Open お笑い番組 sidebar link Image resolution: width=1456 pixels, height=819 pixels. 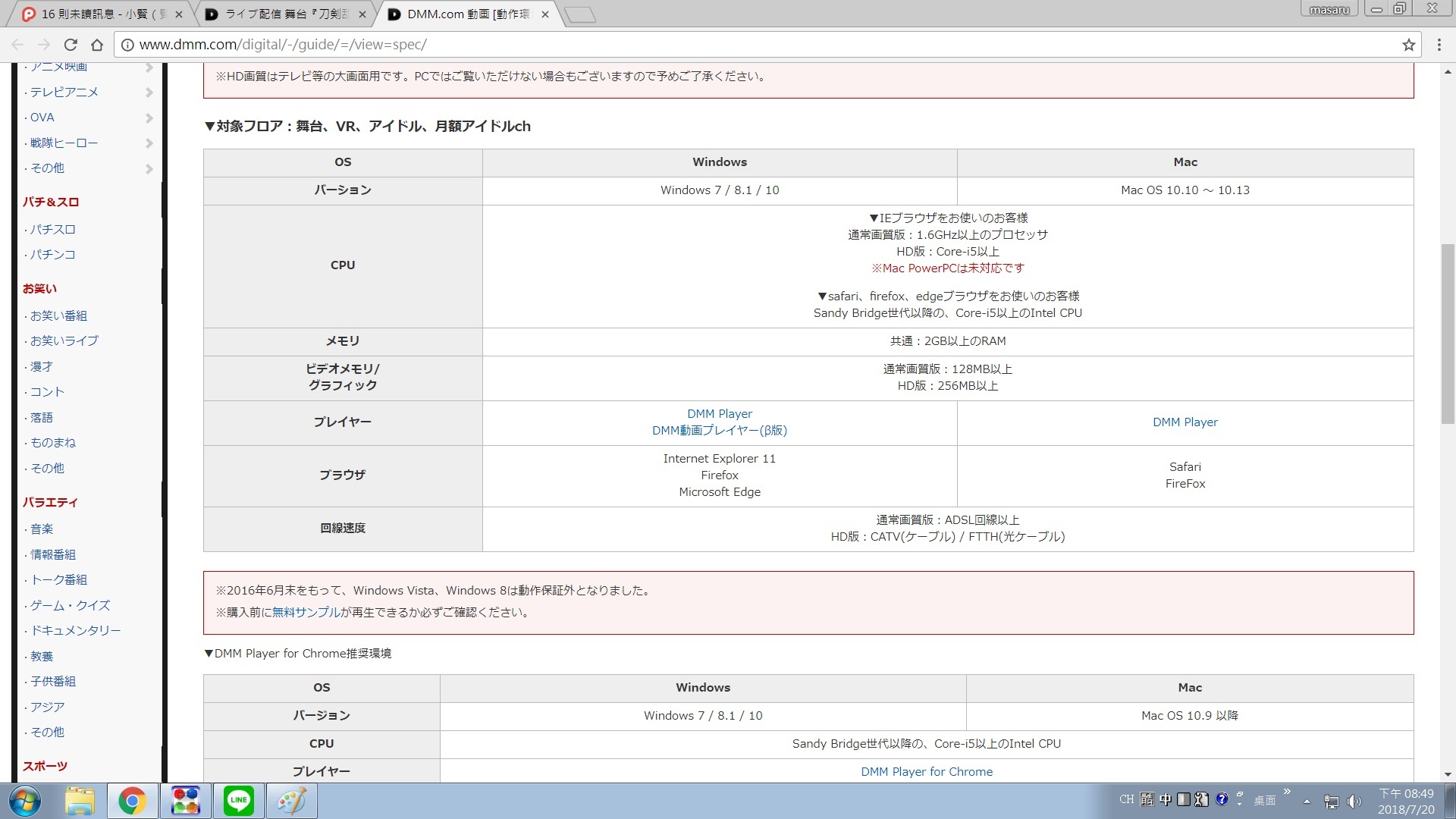[58, 315]
